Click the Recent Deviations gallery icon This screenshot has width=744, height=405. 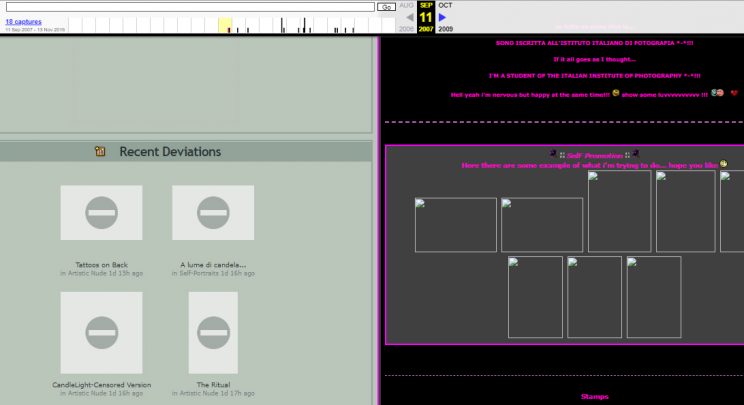tap(100, 152)
